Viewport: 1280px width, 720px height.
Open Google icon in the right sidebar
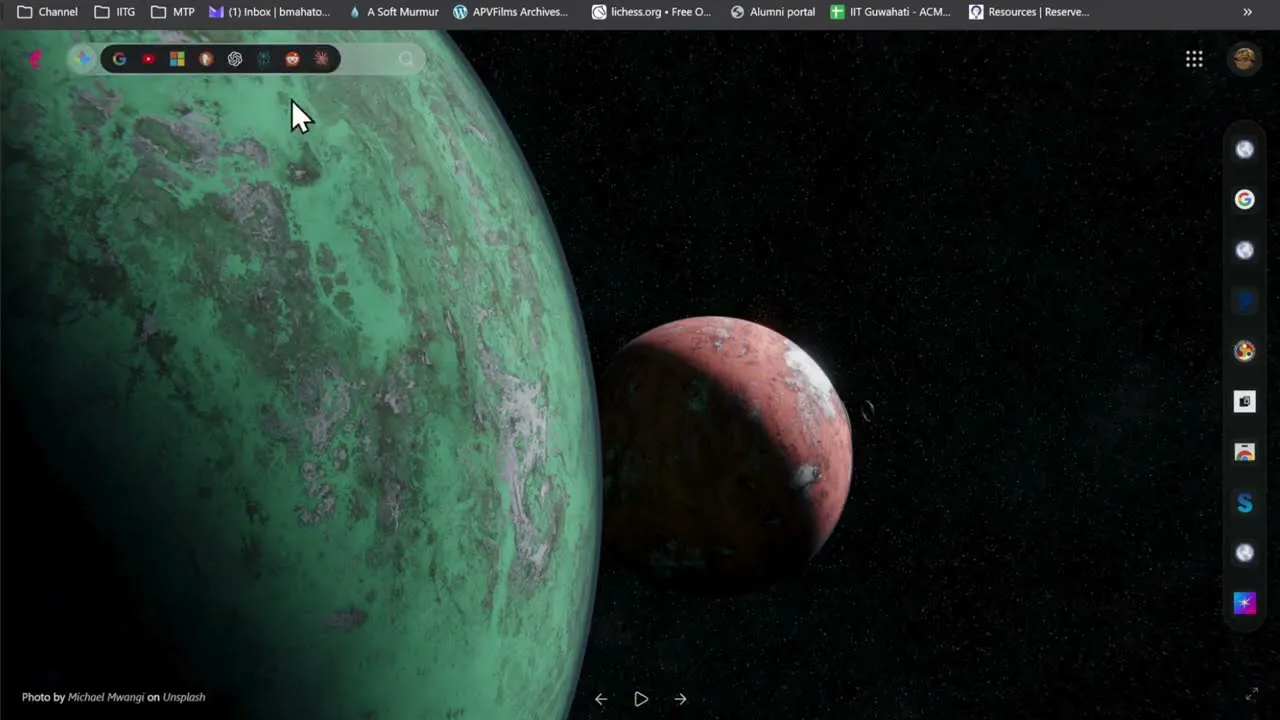pos(1244,200)
